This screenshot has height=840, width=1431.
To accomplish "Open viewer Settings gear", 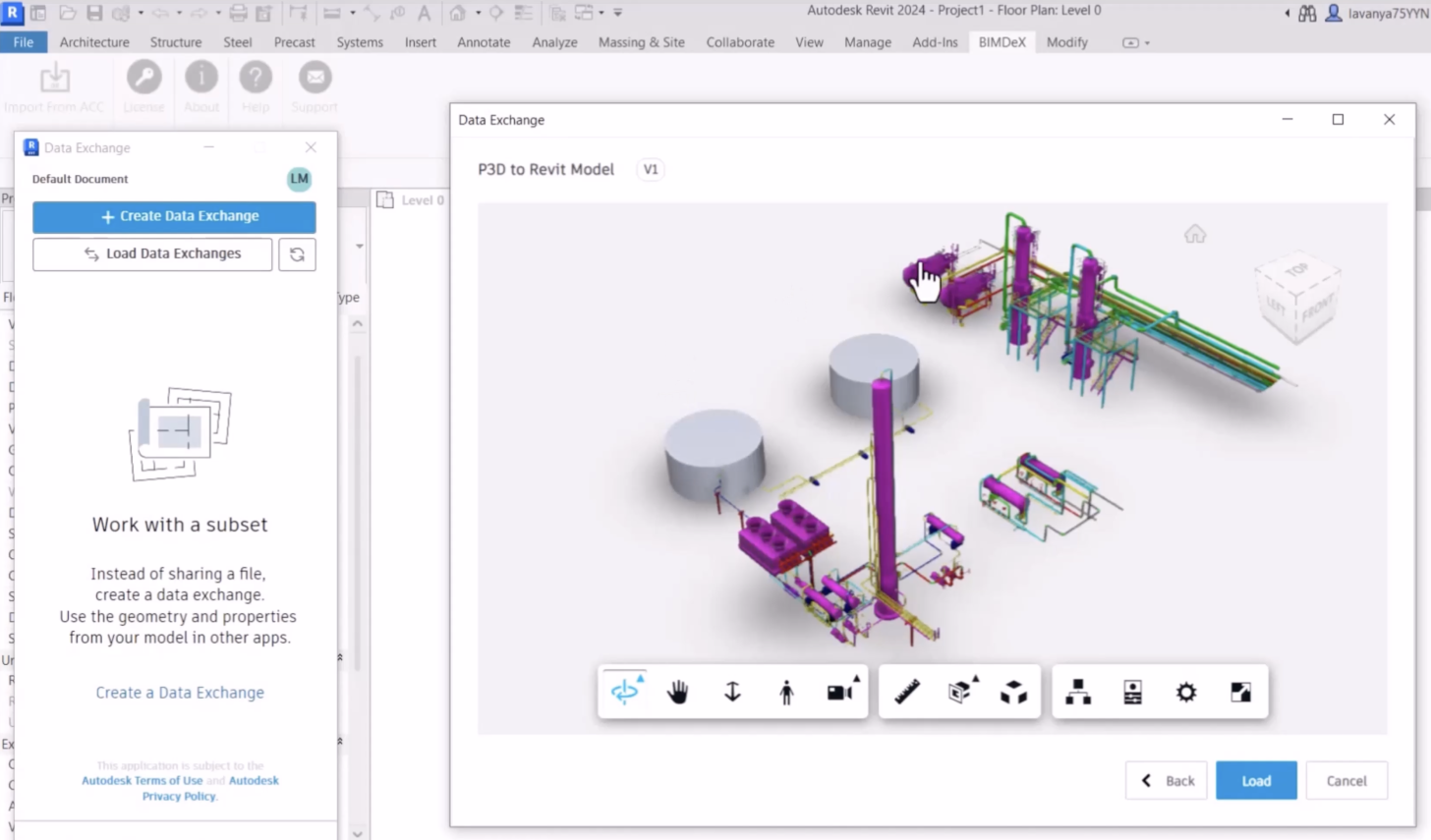I will [1186, 692].
